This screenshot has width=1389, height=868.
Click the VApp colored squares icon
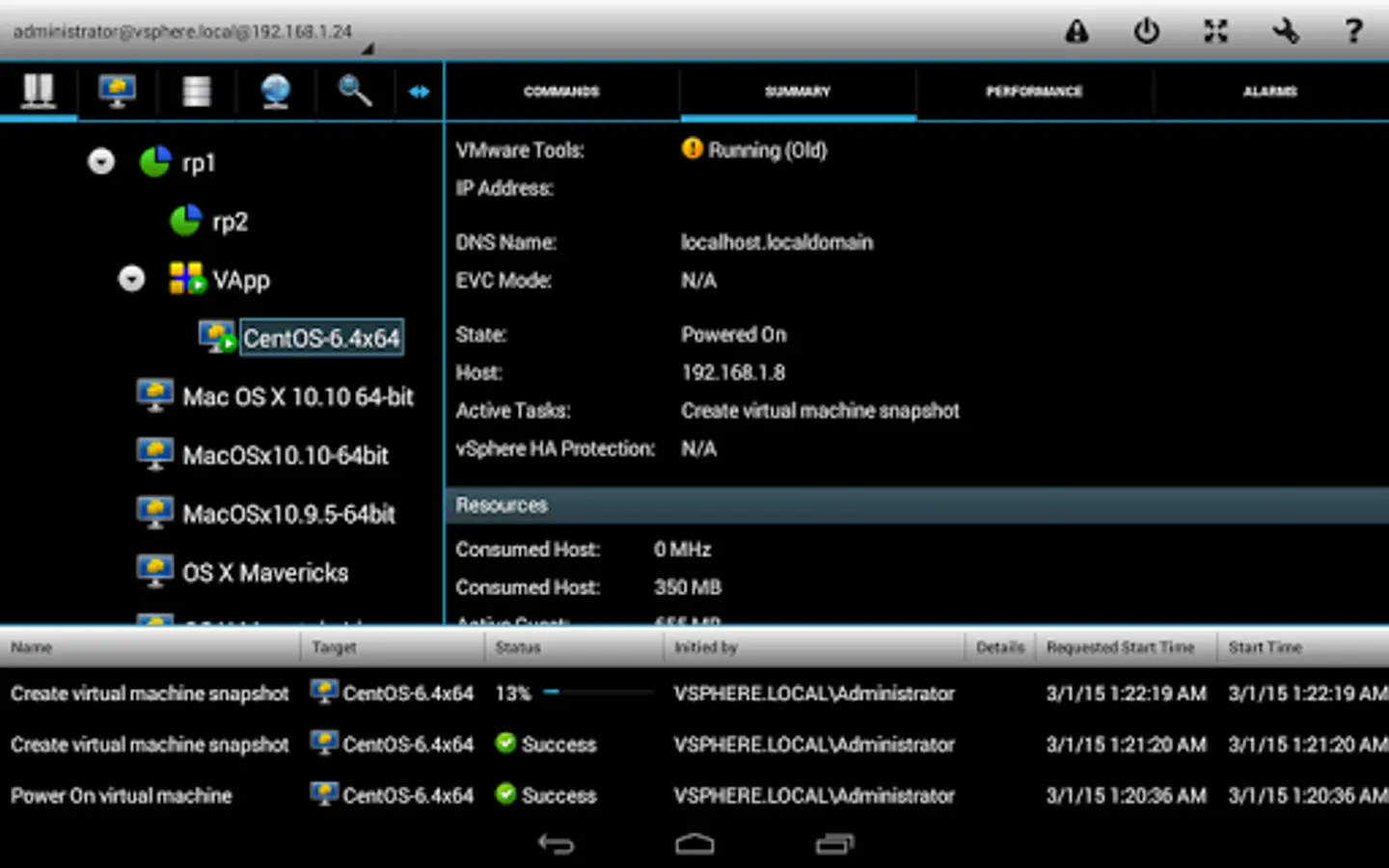(187, 279)
